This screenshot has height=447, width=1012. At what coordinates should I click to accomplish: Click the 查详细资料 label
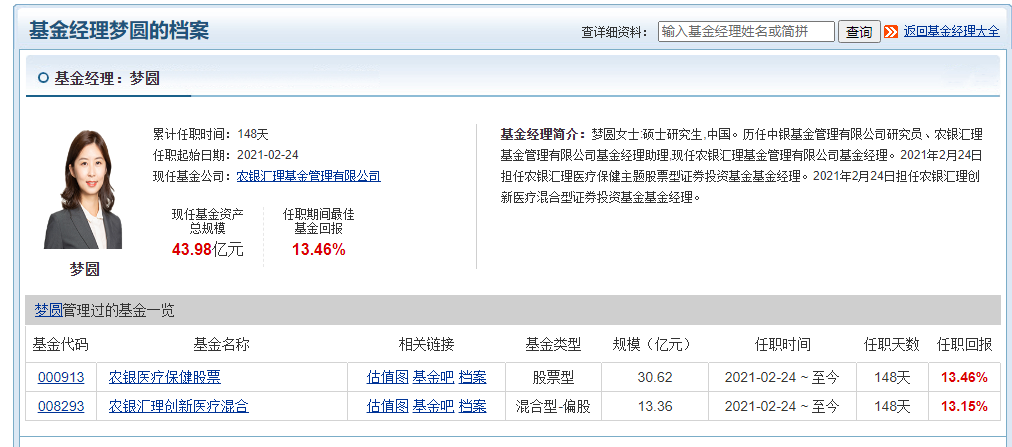[x=614, y=32]
